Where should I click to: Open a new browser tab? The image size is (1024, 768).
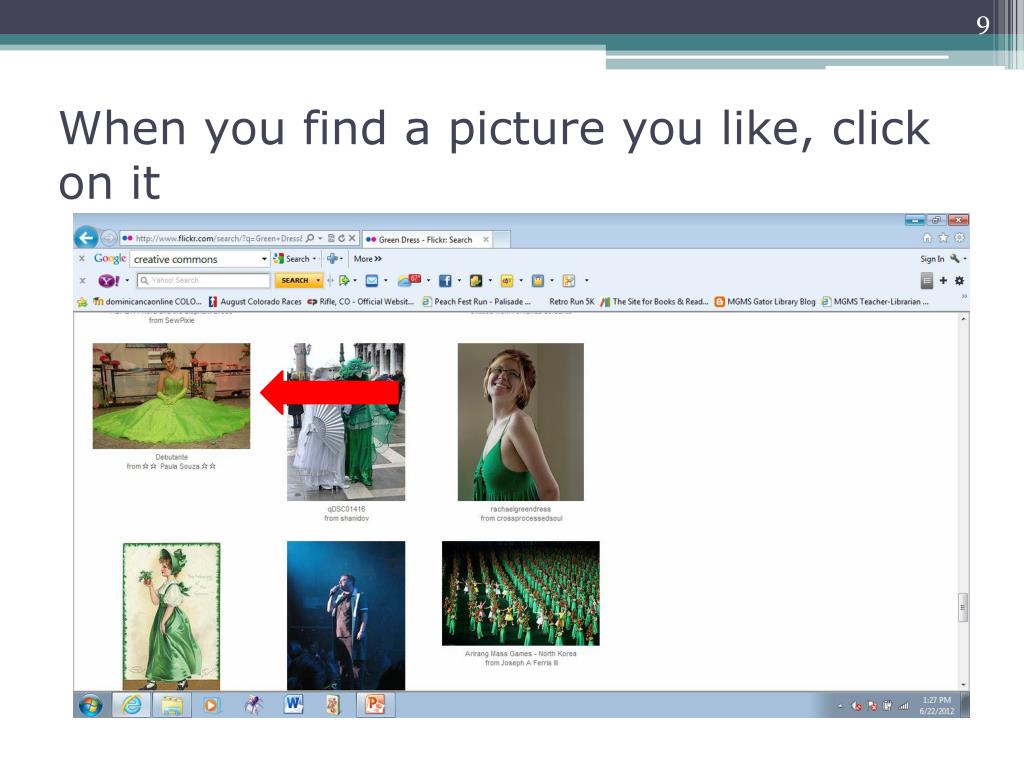(502, 240)
